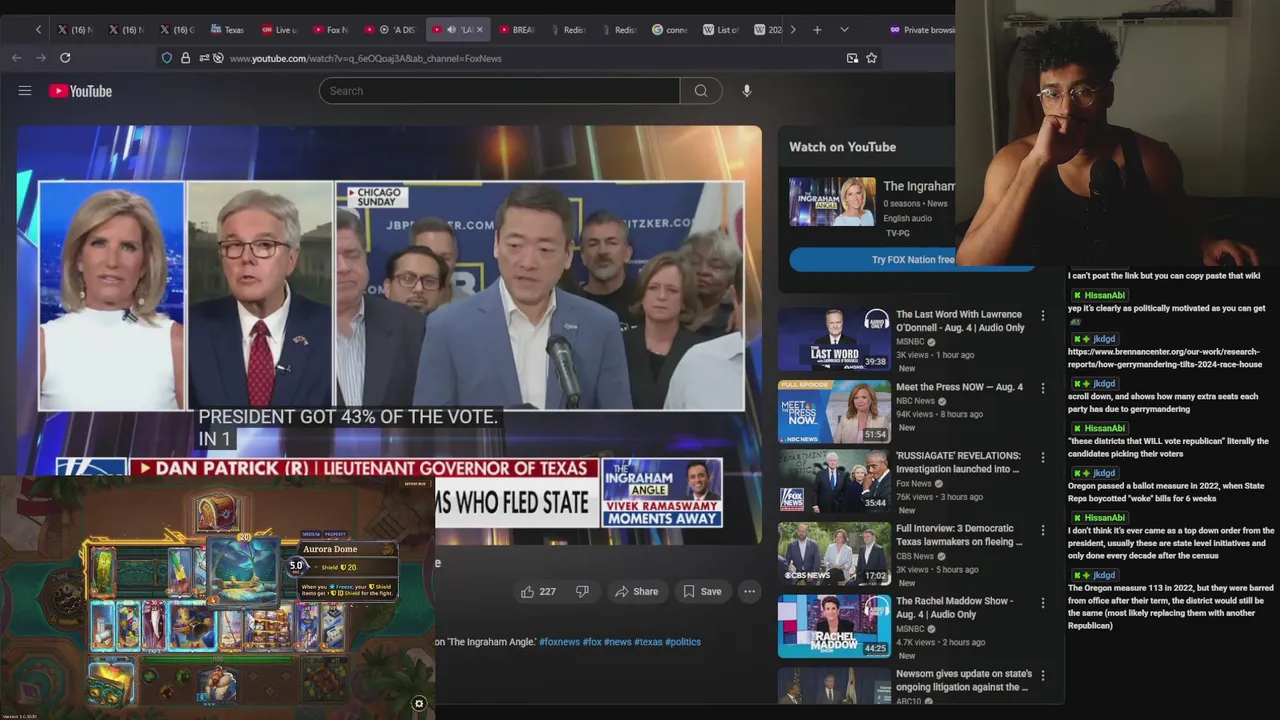Click Report Bug button in game overlay
Viewport: 1280px width, 720px height.
[x=415, y=484]
